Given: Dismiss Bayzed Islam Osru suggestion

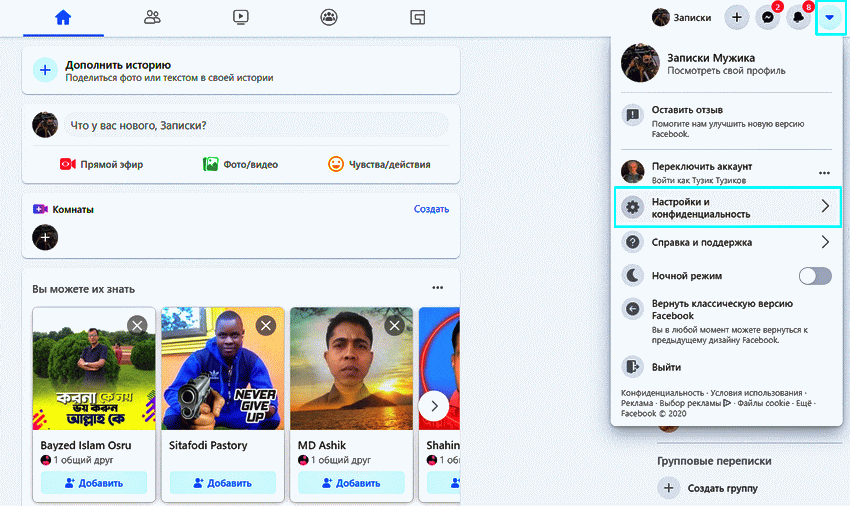Looking at the screenshot, I should point(137,325).
